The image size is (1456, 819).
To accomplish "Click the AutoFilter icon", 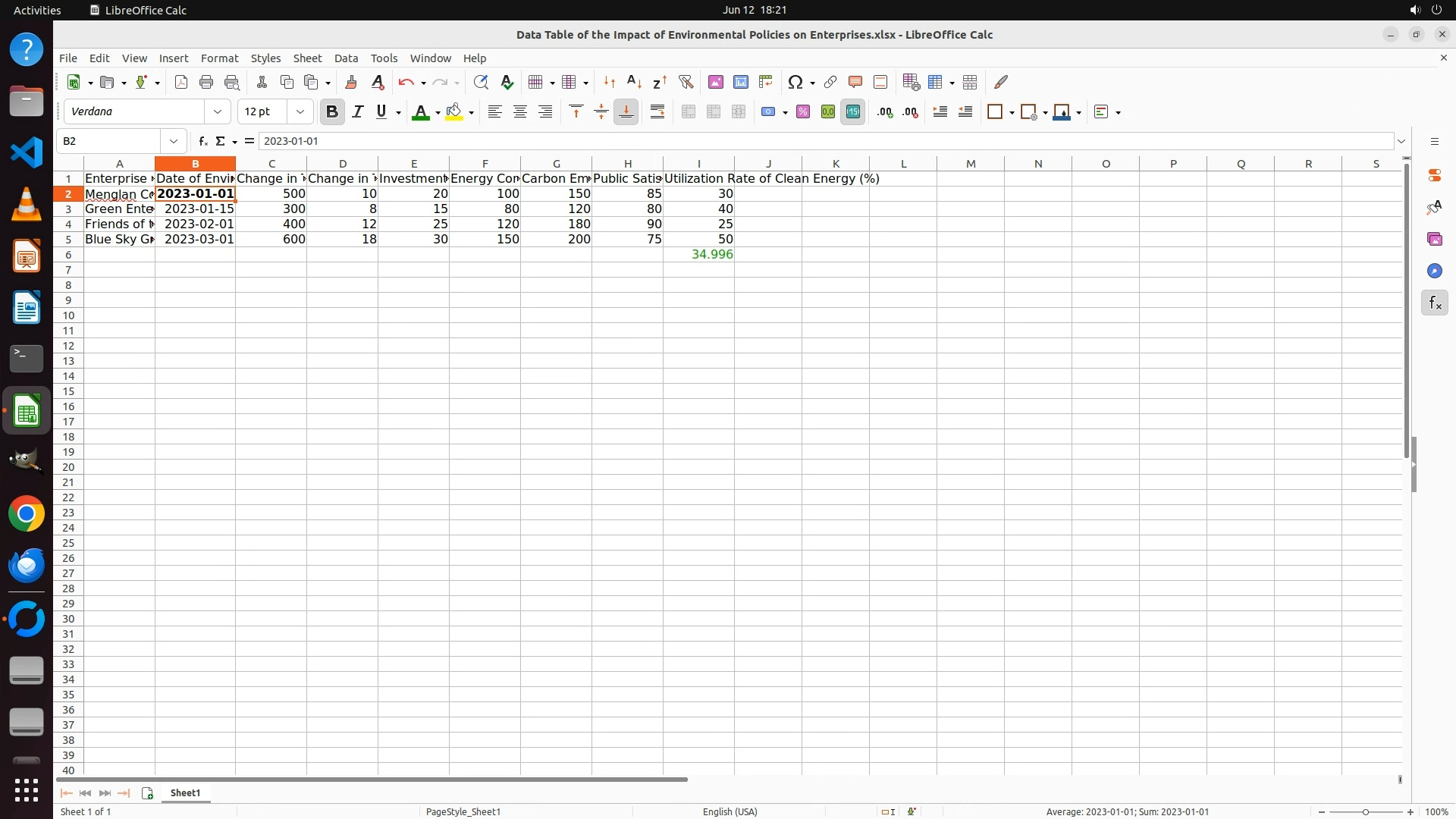I will click(686, 82).
